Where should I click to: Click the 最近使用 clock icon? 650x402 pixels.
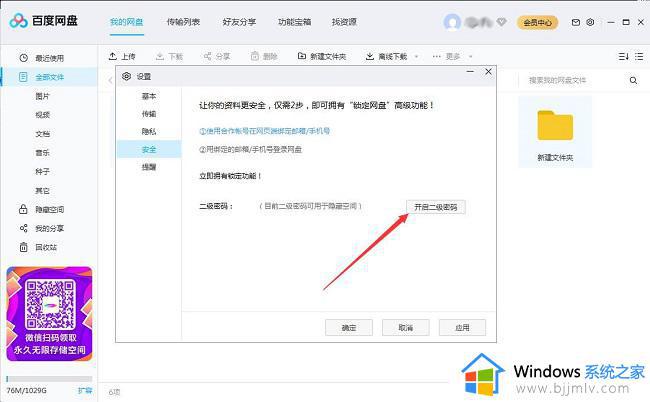pyautogui.click(x=24, y=58)
